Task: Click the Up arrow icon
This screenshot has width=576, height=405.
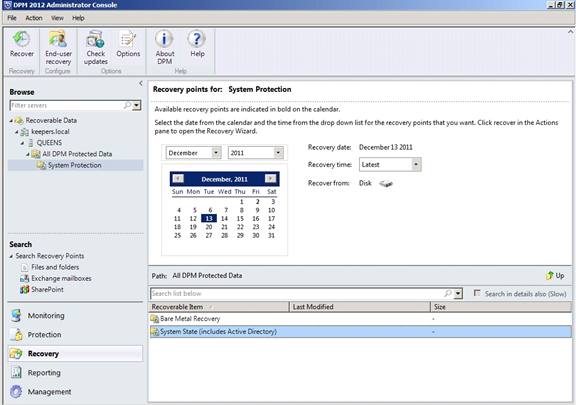Action: (550, 275)
